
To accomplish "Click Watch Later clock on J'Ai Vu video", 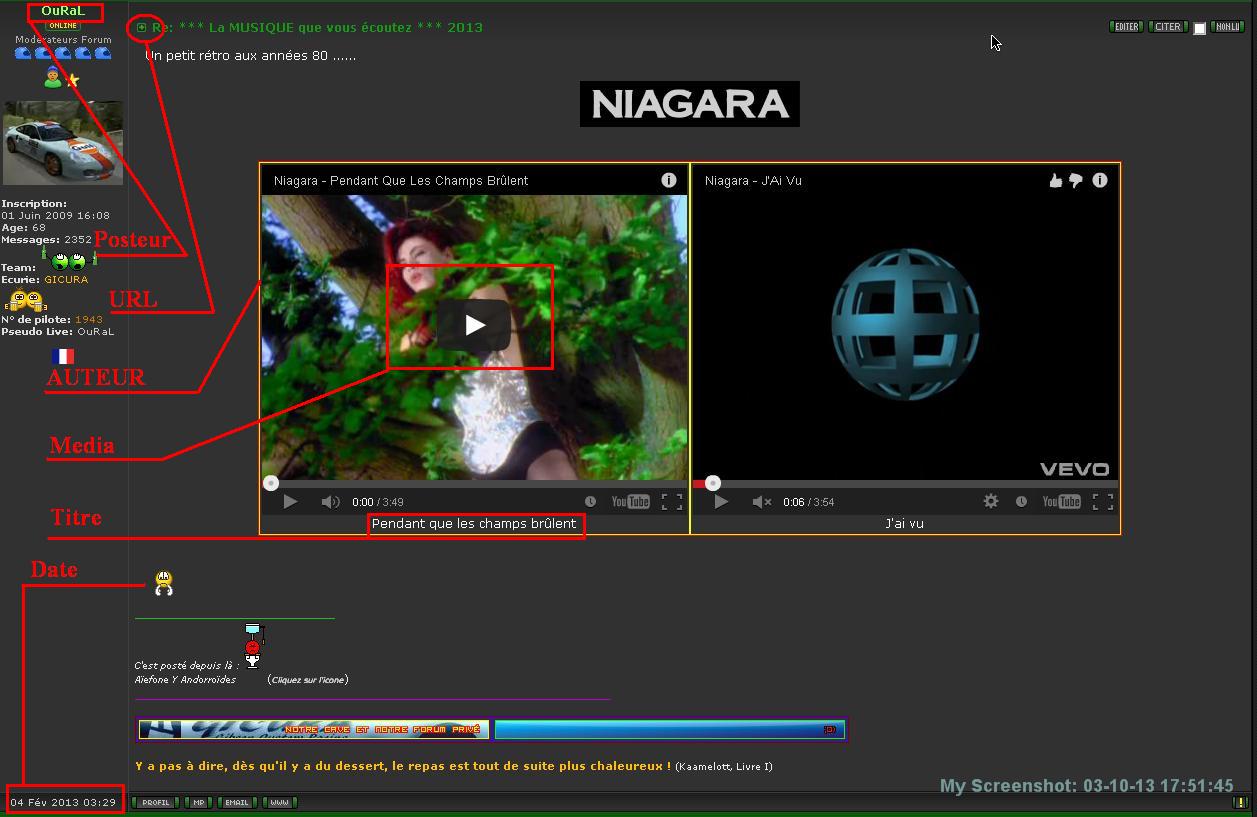I will click(1021, 502).
